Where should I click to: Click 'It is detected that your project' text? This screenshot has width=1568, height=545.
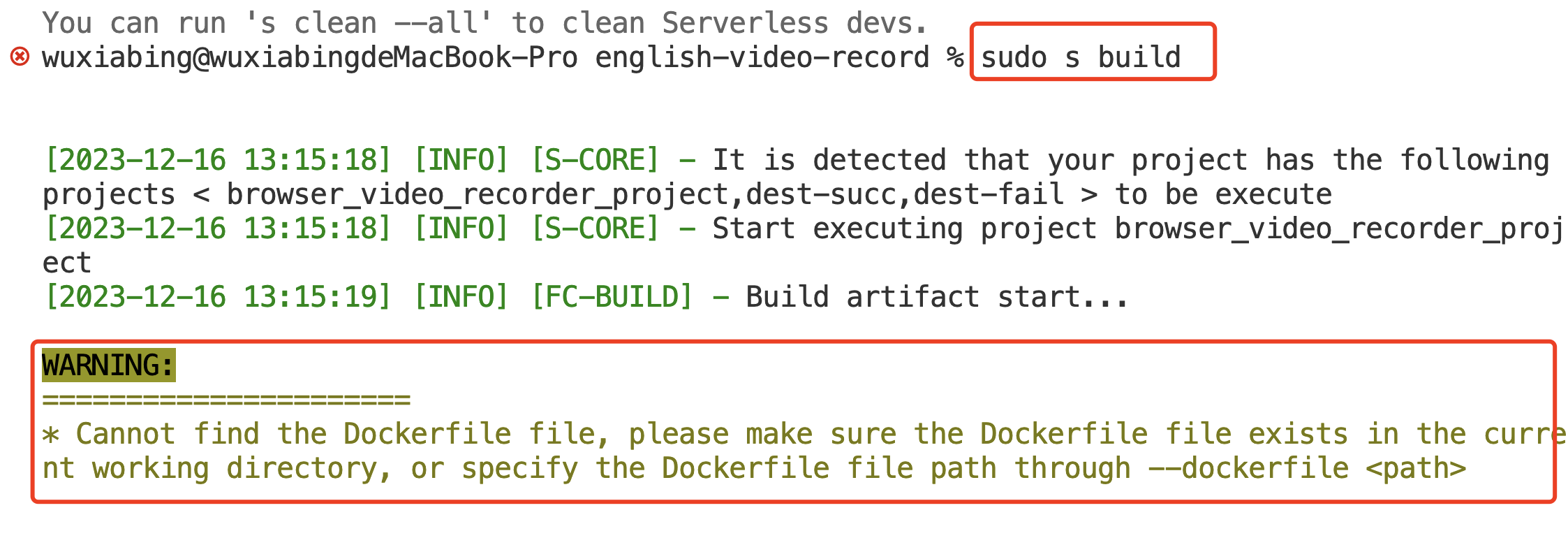tap(979, 160)
